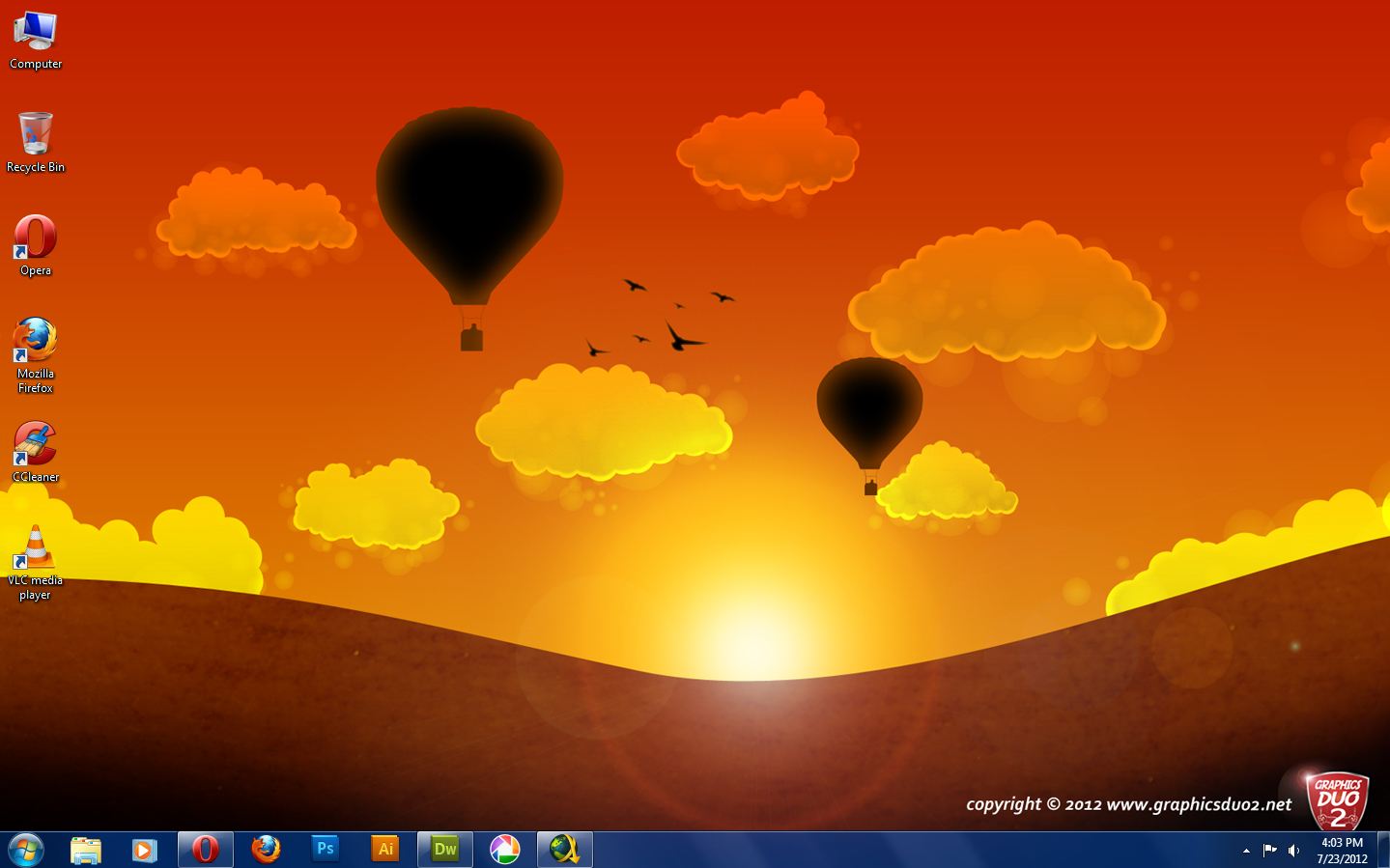Launch Firefox from the taskbar

[266, 850]
